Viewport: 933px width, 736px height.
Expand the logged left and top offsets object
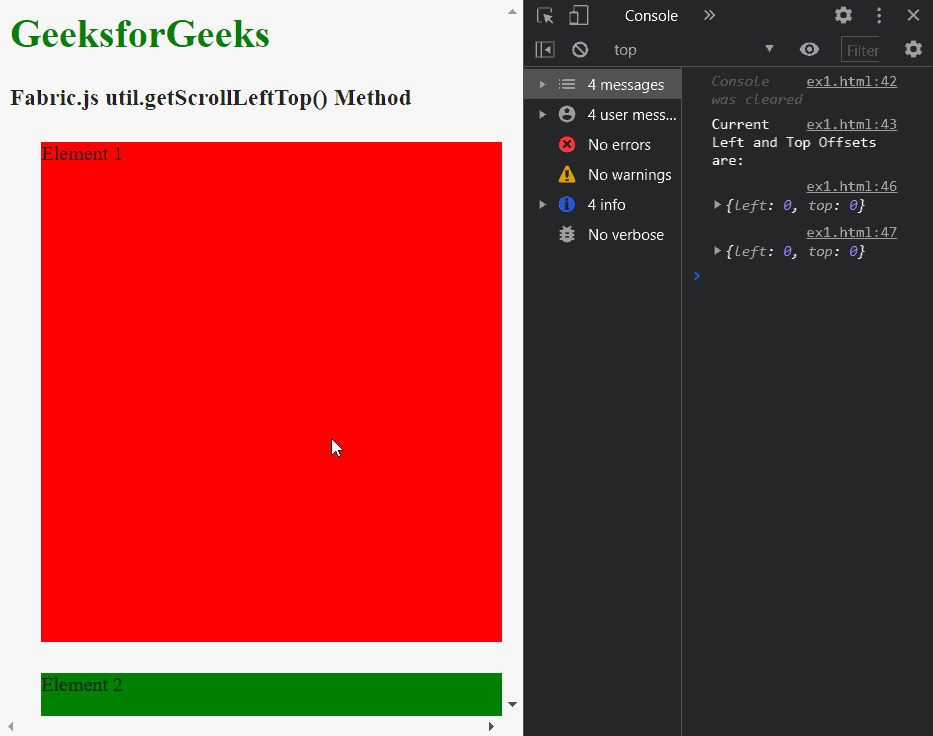(x=718, y=205)
